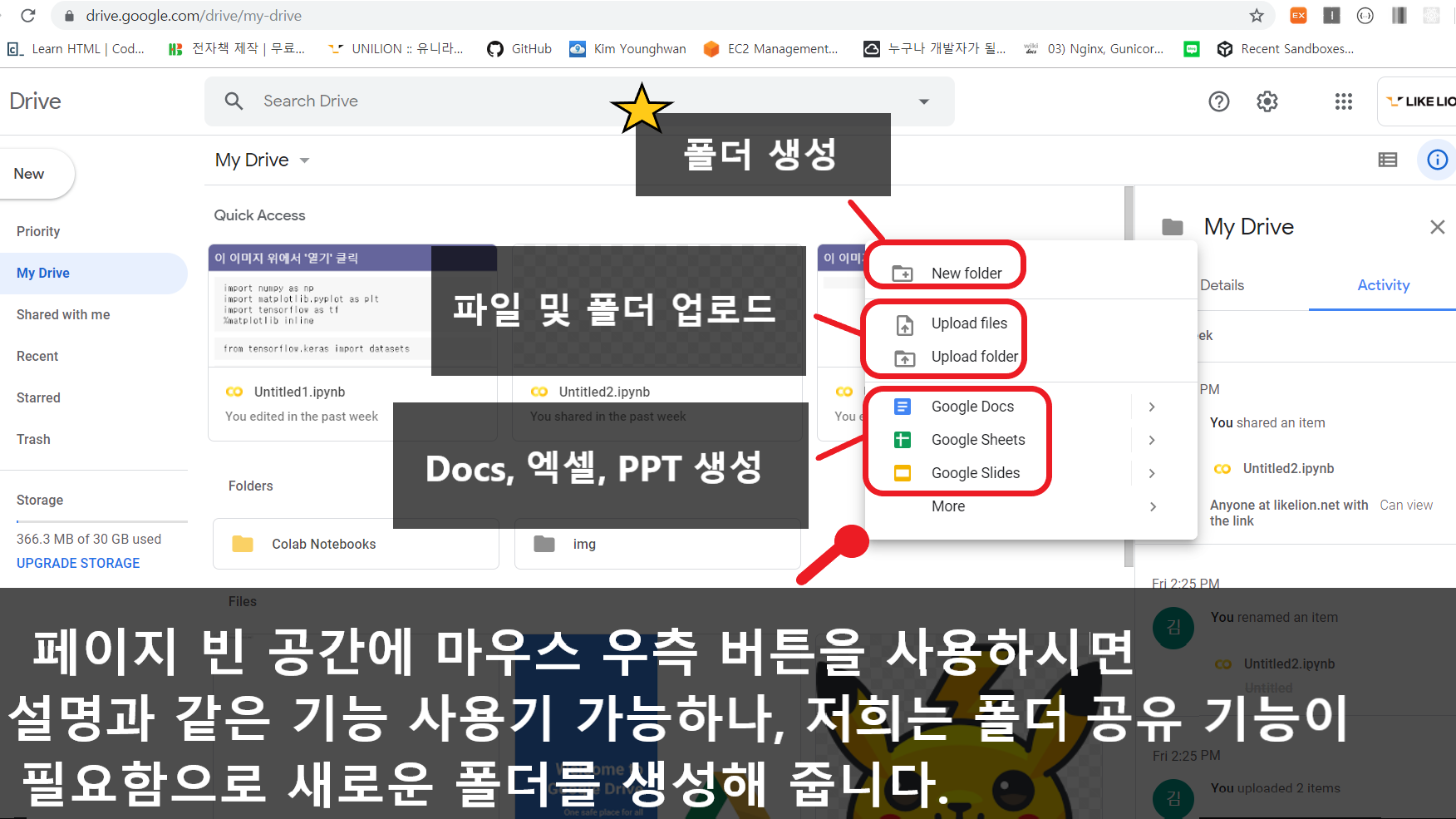Viewport: 1456px width, 819px height.
Task: Open Drive Settings gear icon
Action: click(1267, 101)
